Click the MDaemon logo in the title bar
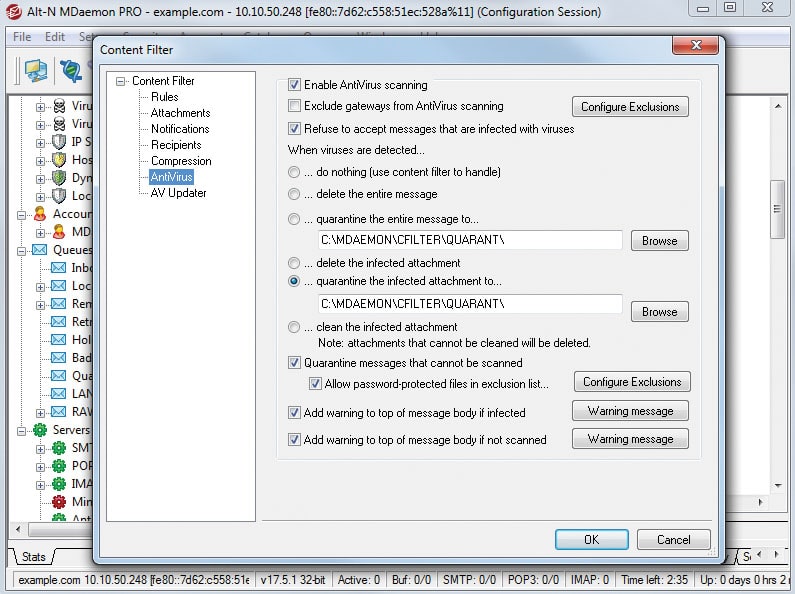The width and height of the screenshot is (795, 594). click(13, 11)
